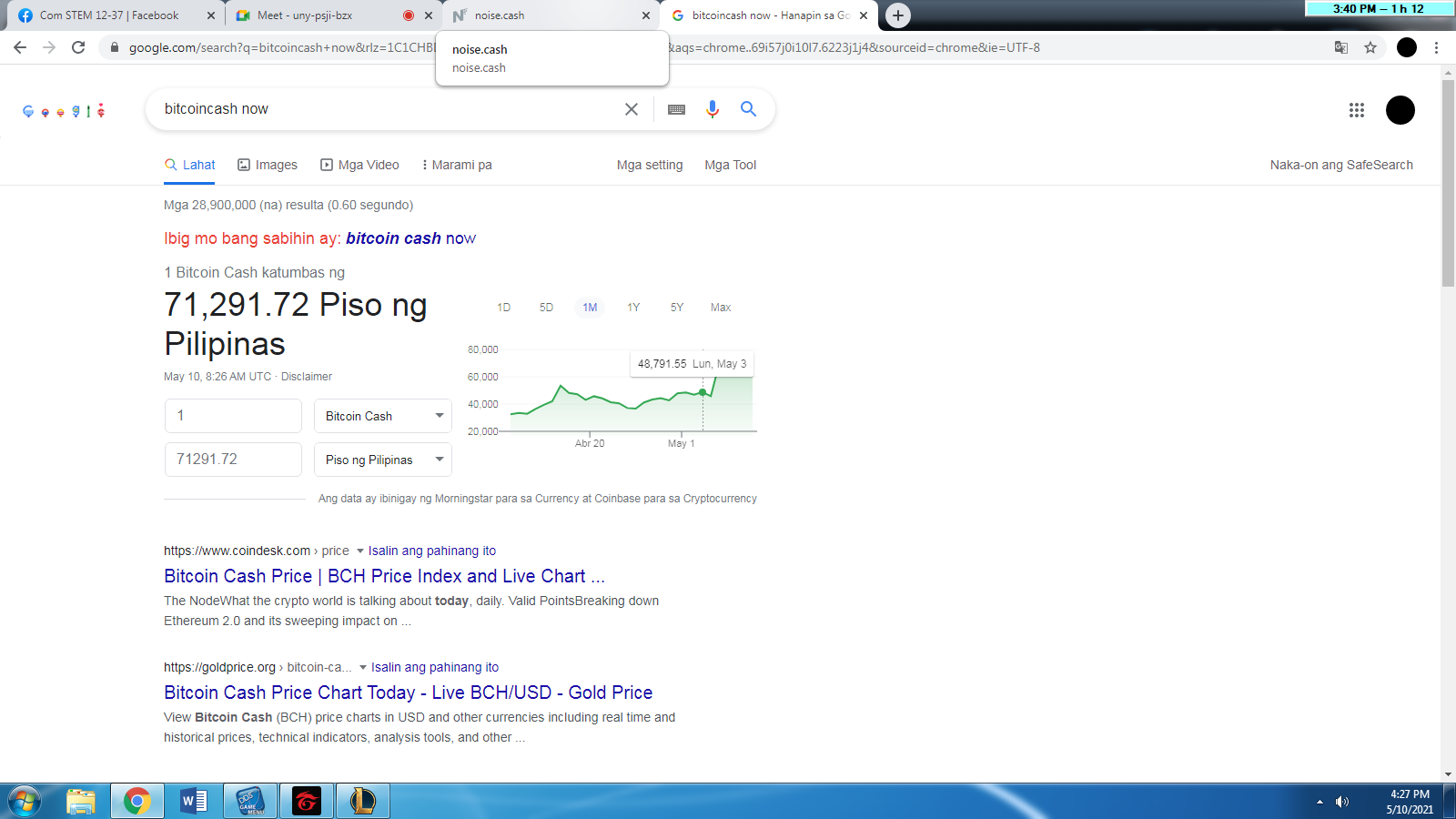
Task: Expand the coindesk.com result options arrow
Action: click(x=360, y=551)
